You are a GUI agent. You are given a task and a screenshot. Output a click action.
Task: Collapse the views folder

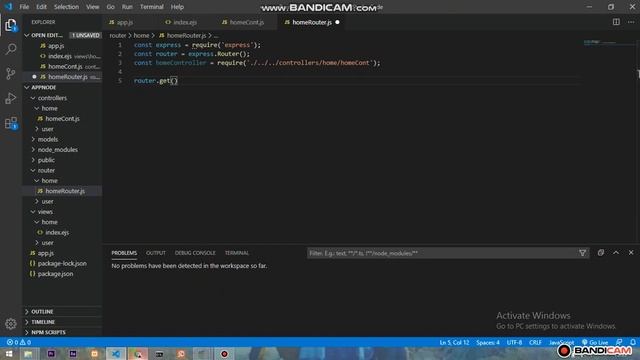click(x=45, y=212)
